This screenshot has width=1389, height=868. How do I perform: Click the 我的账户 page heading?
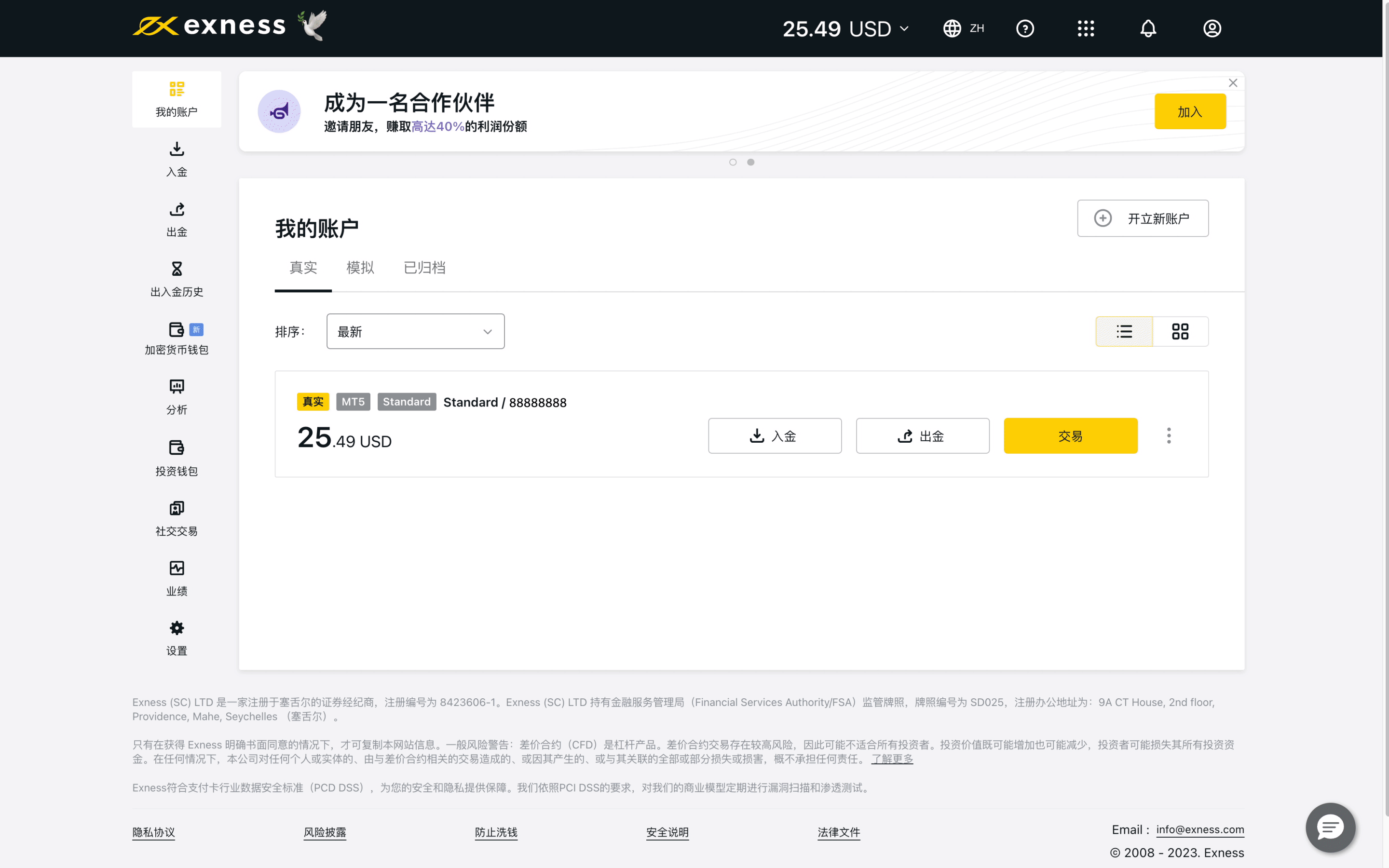(x=317, y=229)
